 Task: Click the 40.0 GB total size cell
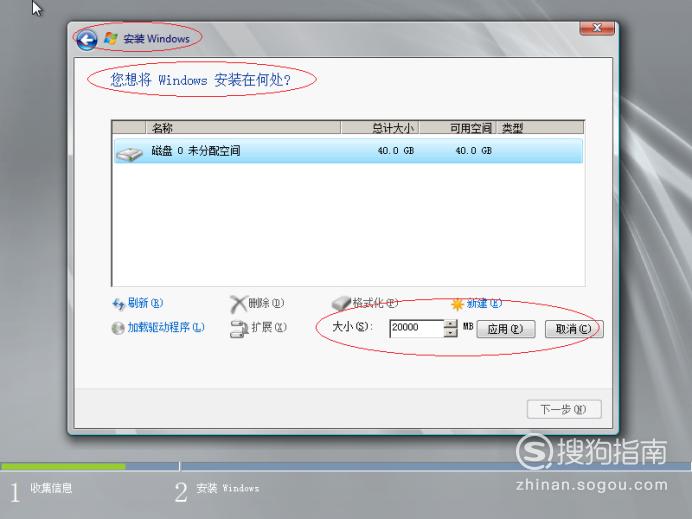[x=396, y=151]
